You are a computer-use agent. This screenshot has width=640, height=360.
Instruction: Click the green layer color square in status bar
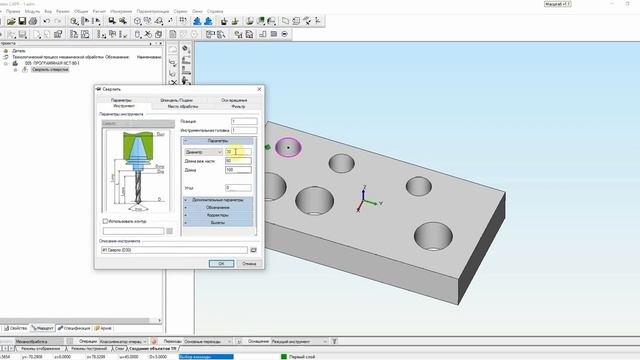pos(284,357)
